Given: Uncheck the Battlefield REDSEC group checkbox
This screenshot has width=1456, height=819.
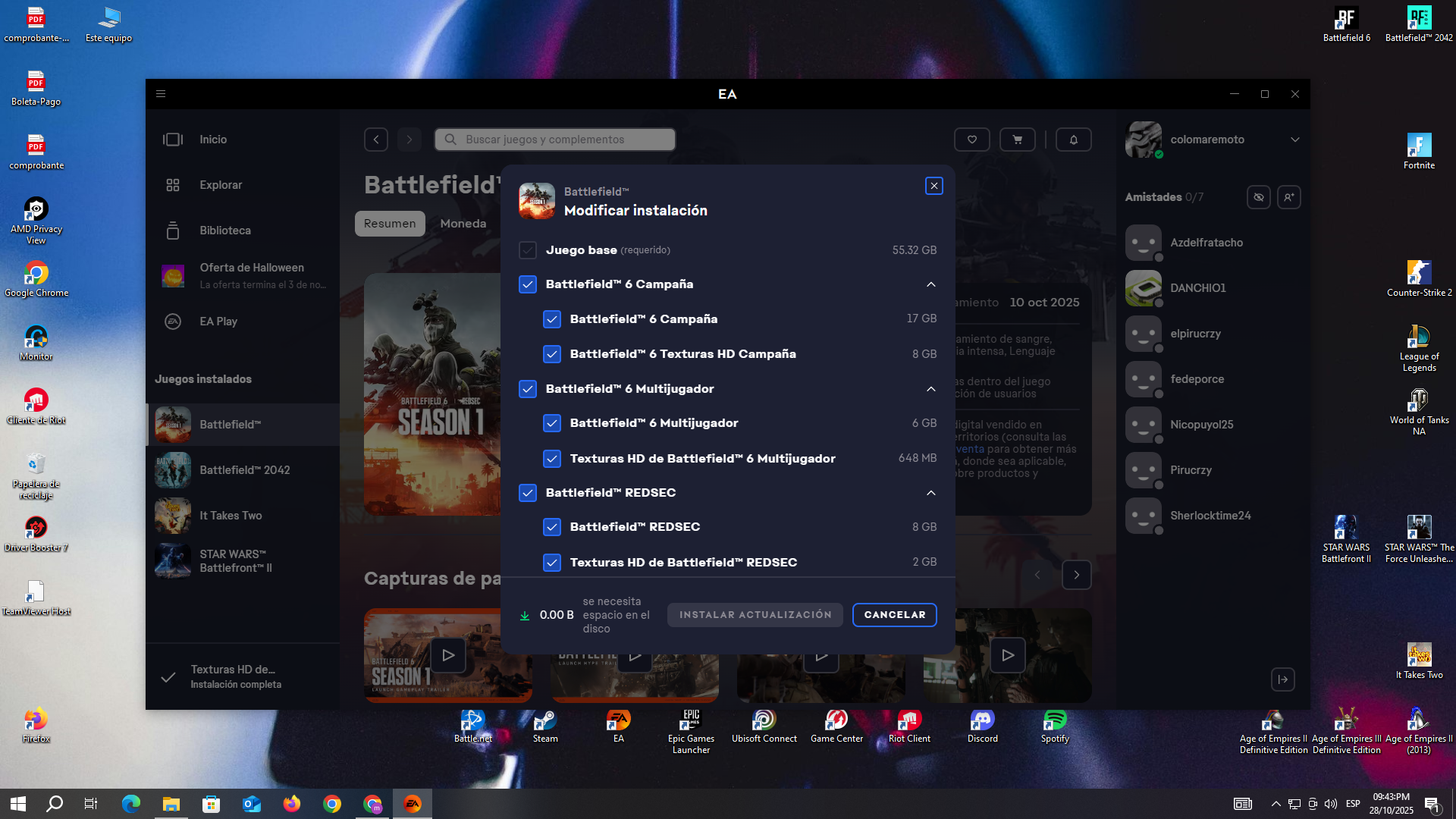Looking at the screenshot, I should coord(527,493).
